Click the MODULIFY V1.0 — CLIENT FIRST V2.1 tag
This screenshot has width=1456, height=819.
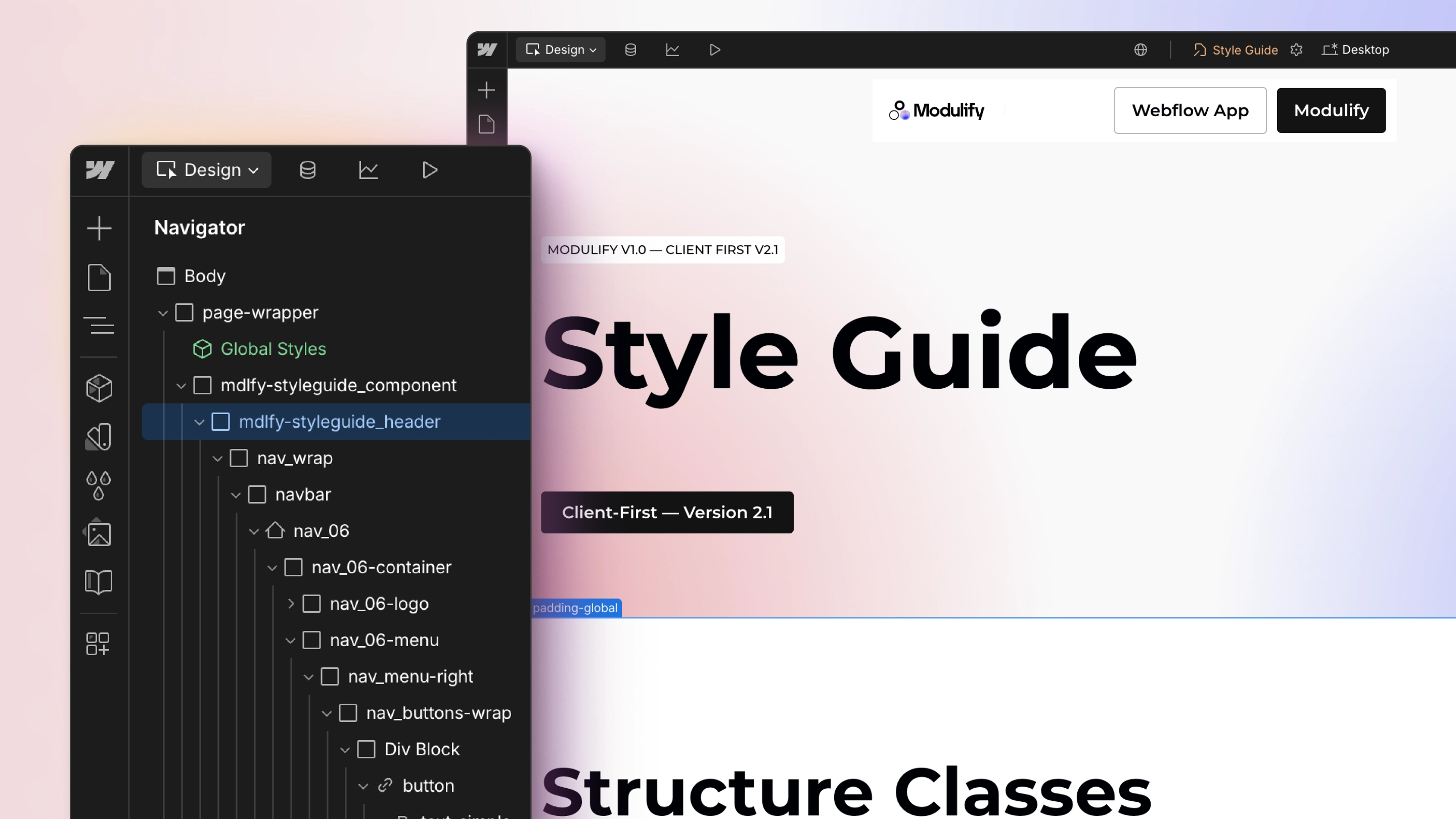click(662, 250)
